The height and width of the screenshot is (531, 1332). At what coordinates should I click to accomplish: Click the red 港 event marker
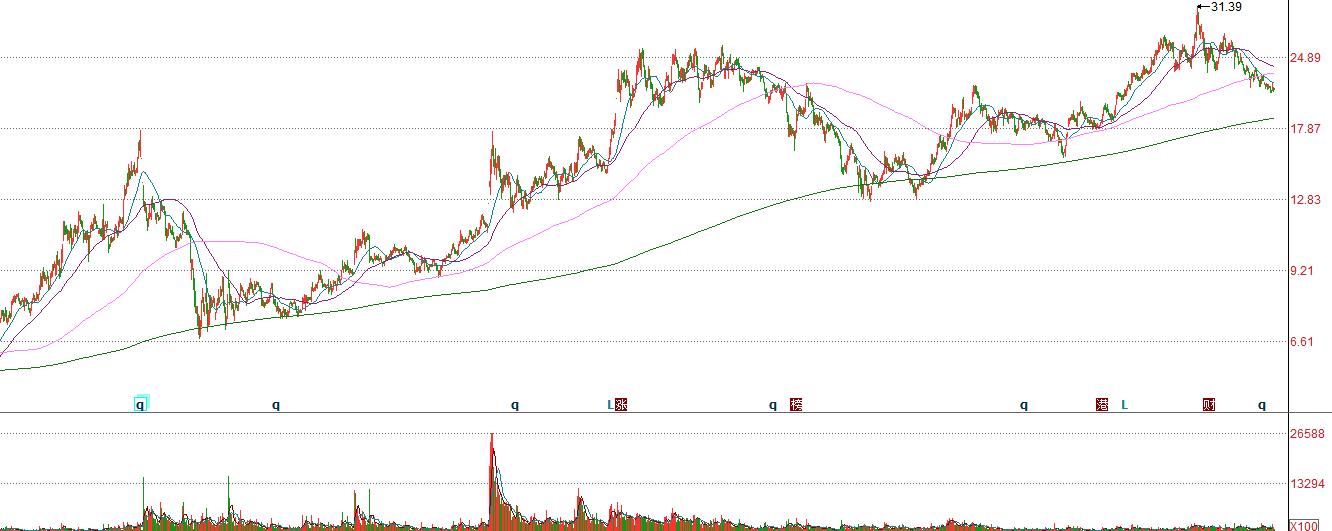(1102, 405)
